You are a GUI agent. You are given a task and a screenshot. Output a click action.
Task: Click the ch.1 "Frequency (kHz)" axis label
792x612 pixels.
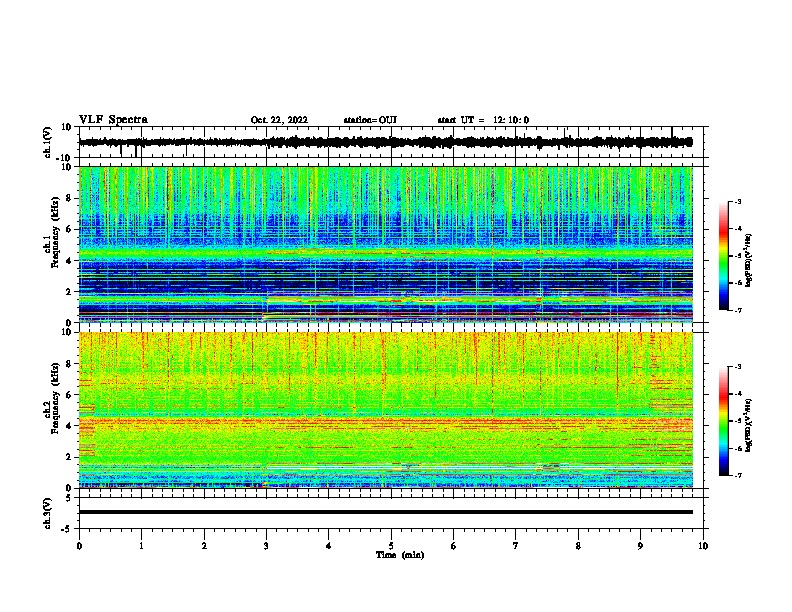(55, 232)
